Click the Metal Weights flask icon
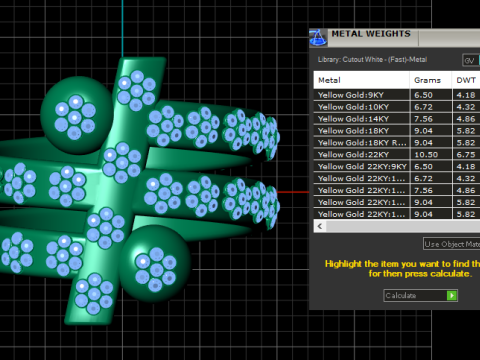The height and width of the screenshot is (360, 480). pyautogui.click(x=318, y=38)
